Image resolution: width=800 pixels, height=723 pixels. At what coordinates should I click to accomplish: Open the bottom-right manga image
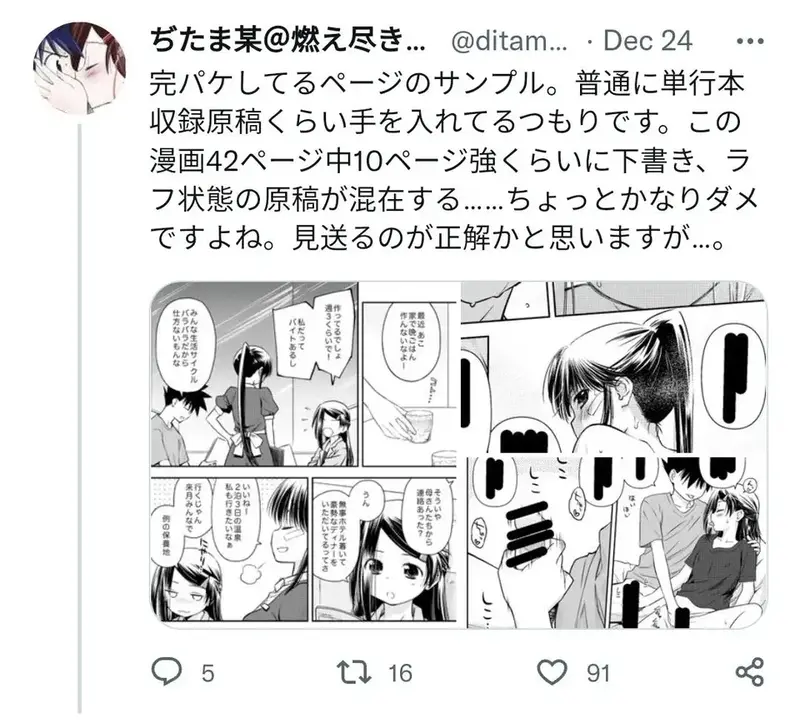615,541
